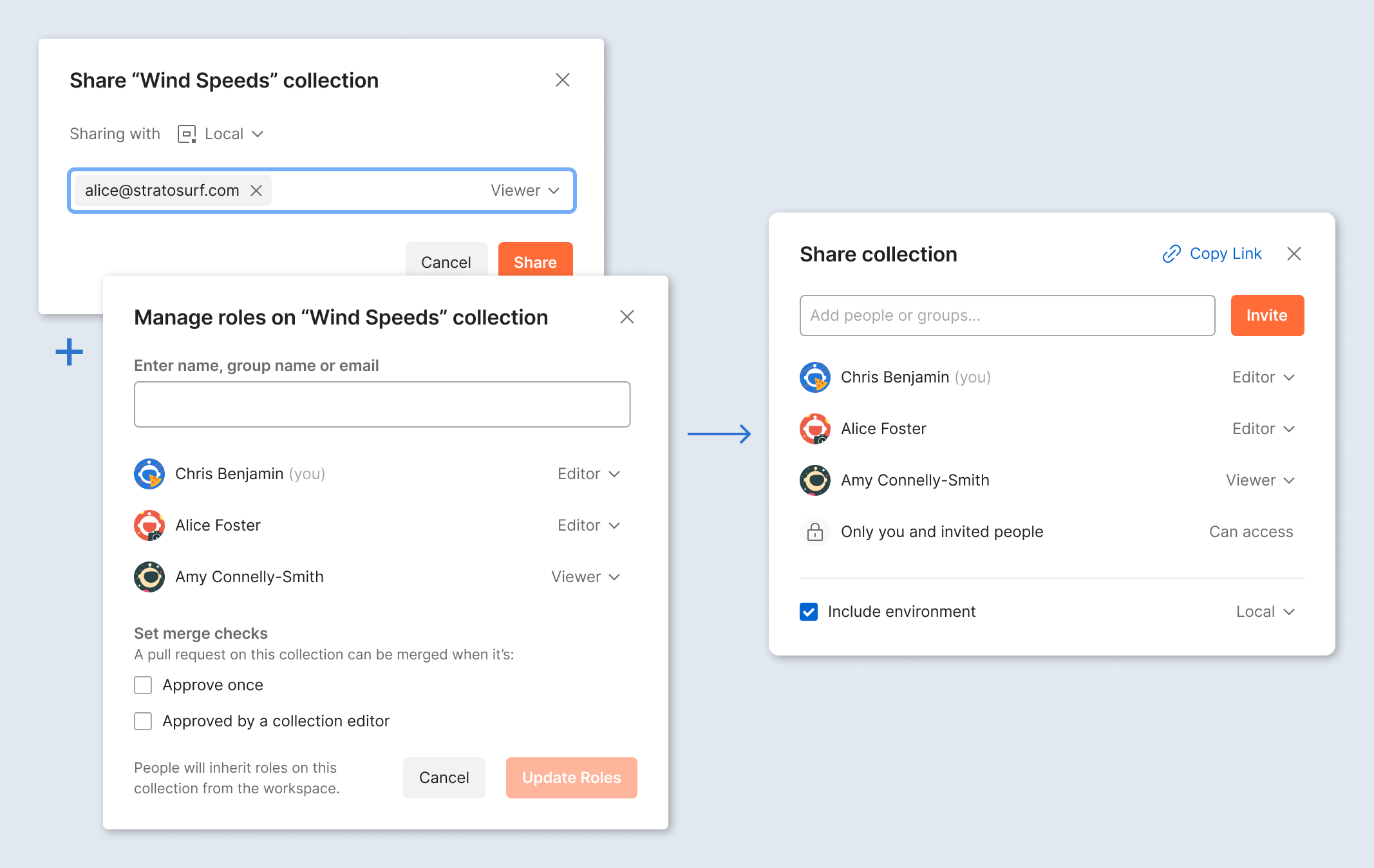1374x868 pixels.
Task: Focus the Add people or groups field
Action: click(x=1007, y=316)
